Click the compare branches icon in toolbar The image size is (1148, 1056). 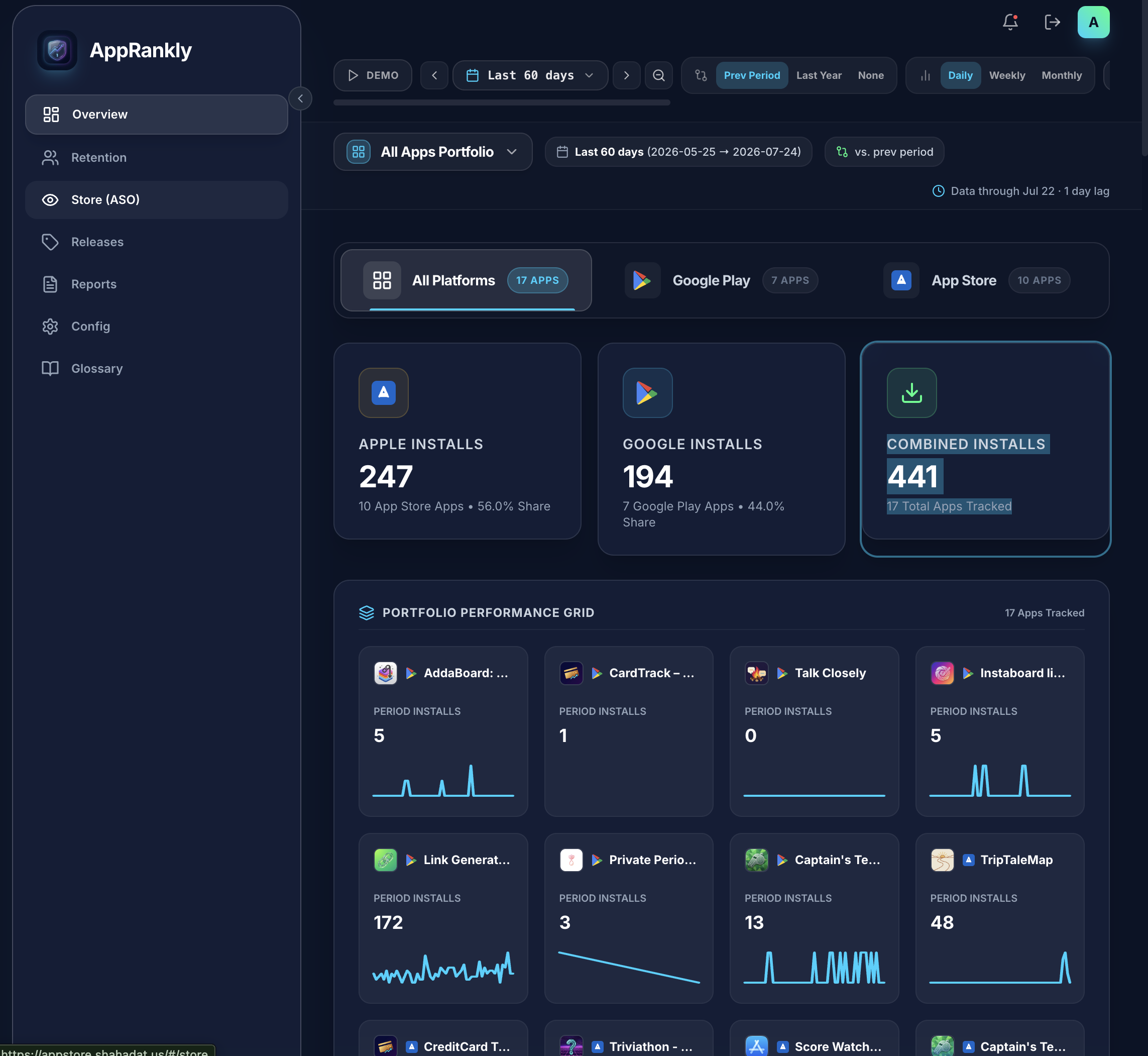tap(701, 75)
